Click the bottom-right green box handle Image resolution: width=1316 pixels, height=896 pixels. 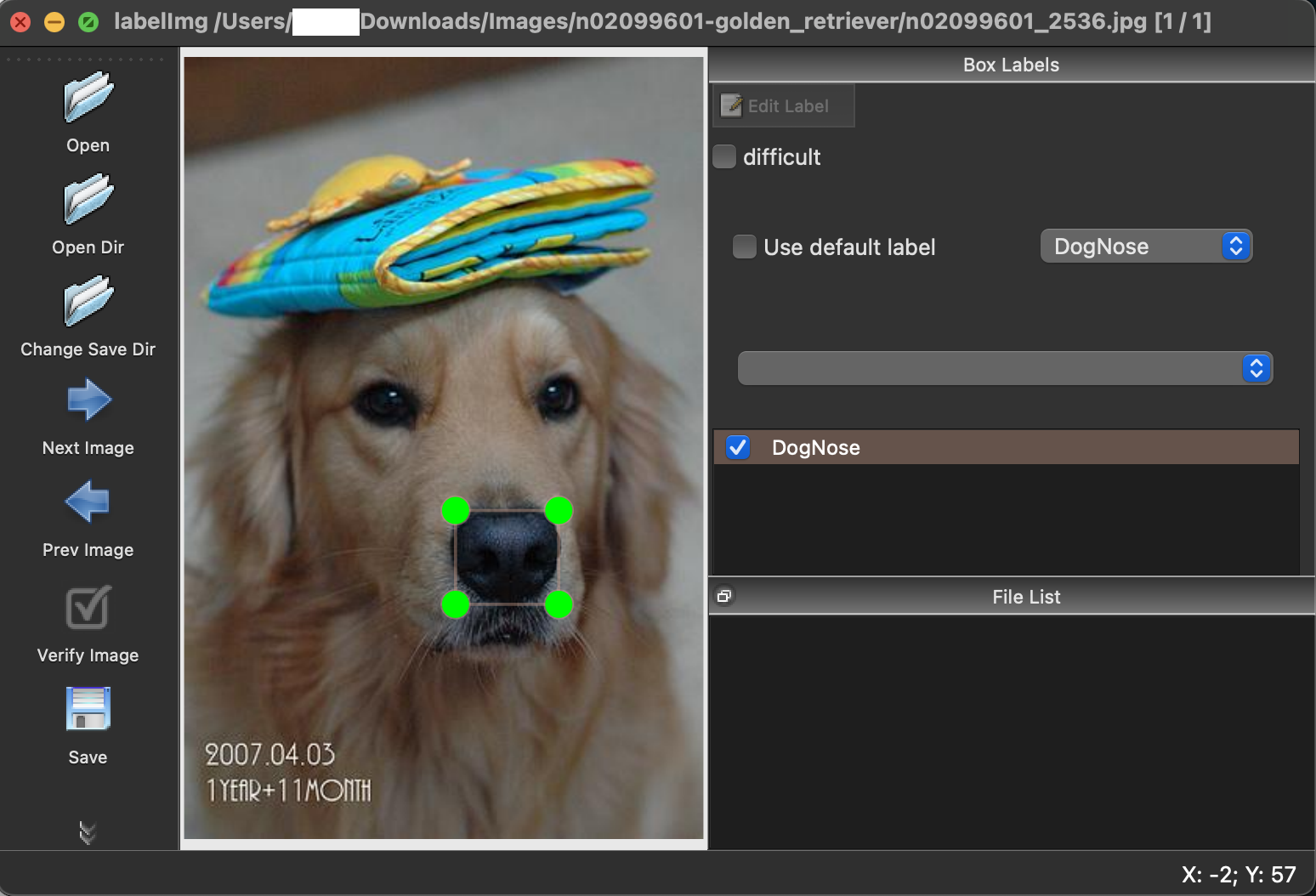pyautogui.click(x=559, y=604)
